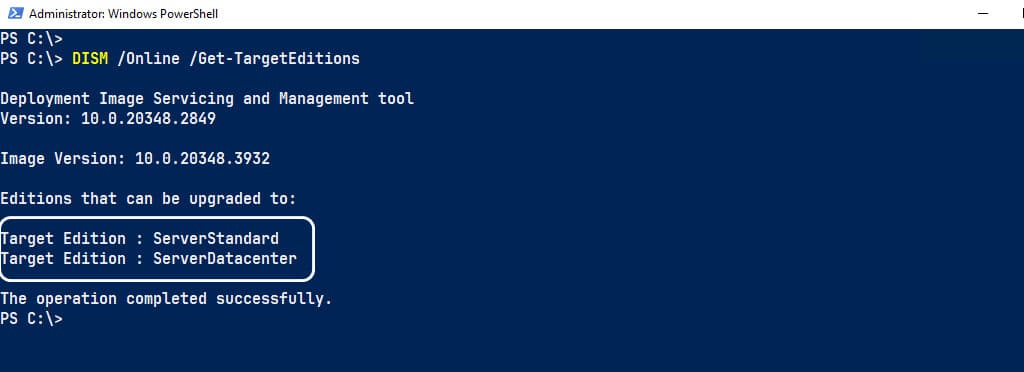Viewport: 1024px width, 372px height.
Task: Click the 'Image Version:' label text
Action: [x=63, y=159]
